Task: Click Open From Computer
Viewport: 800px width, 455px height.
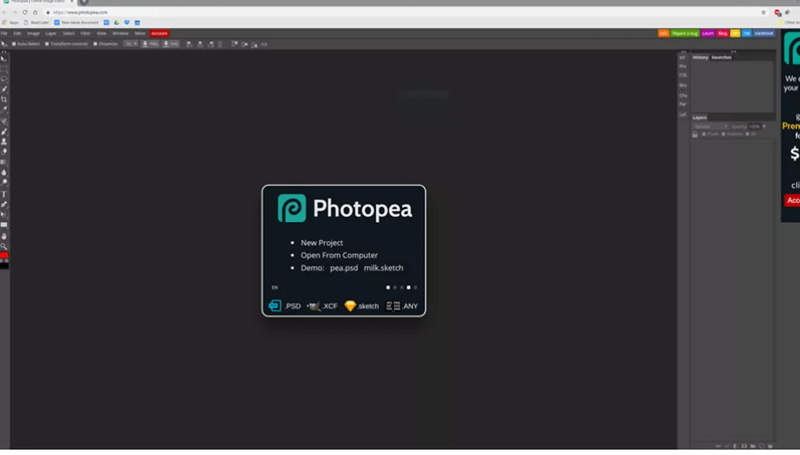Action: tap(339, 255)
